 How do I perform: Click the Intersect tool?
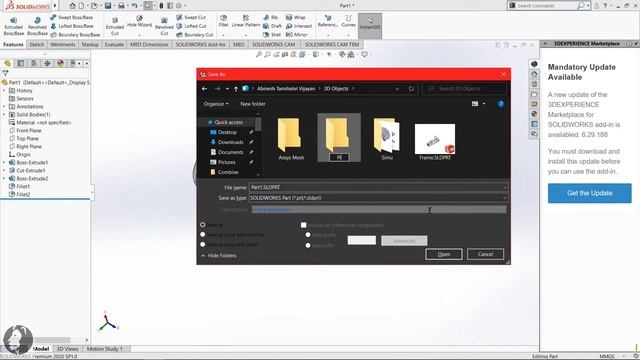coord(299,26)
